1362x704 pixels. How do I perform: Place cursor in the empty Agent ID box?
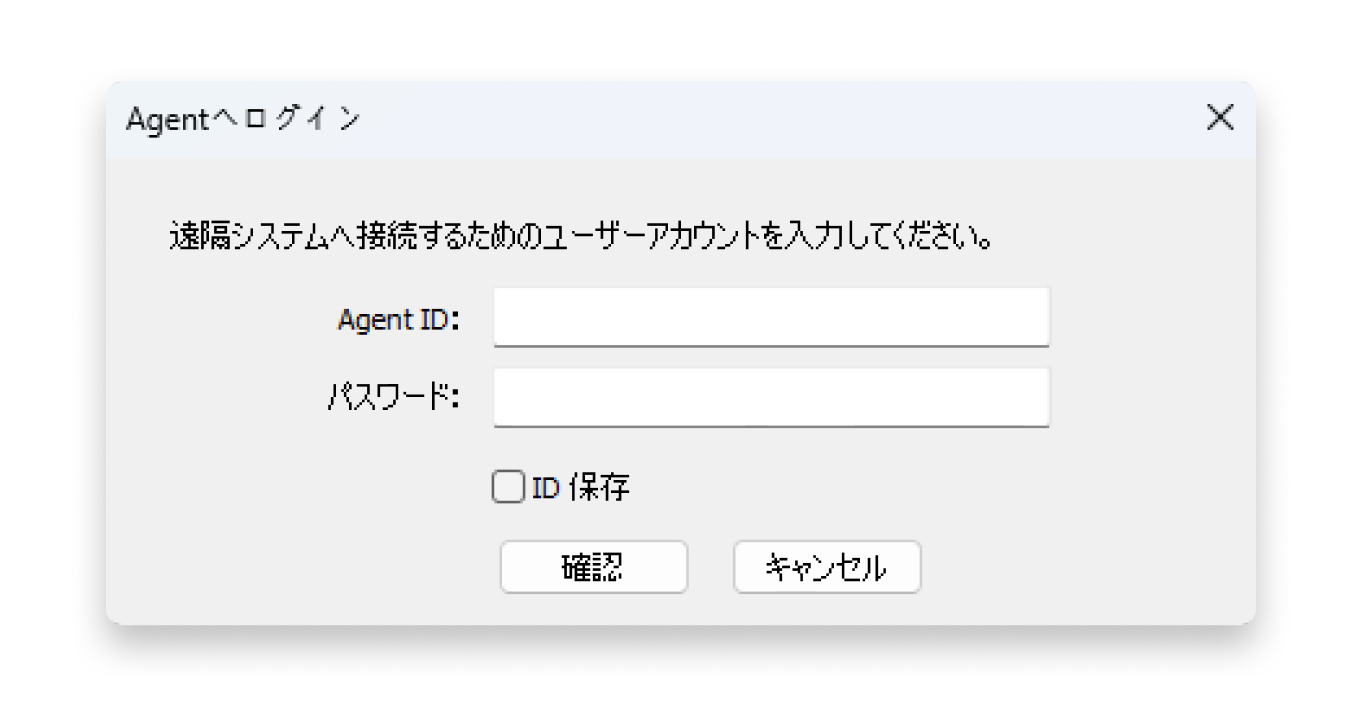[x=770, y=316]
